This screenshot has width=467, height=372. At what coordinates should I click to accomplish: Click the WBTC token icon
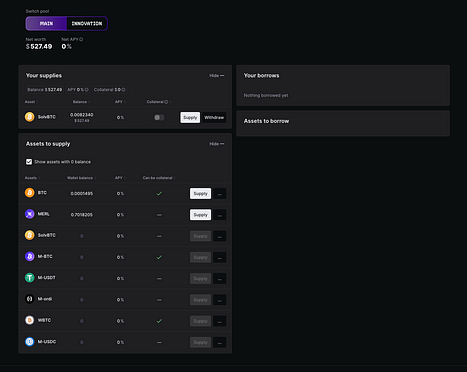[30, 320]
